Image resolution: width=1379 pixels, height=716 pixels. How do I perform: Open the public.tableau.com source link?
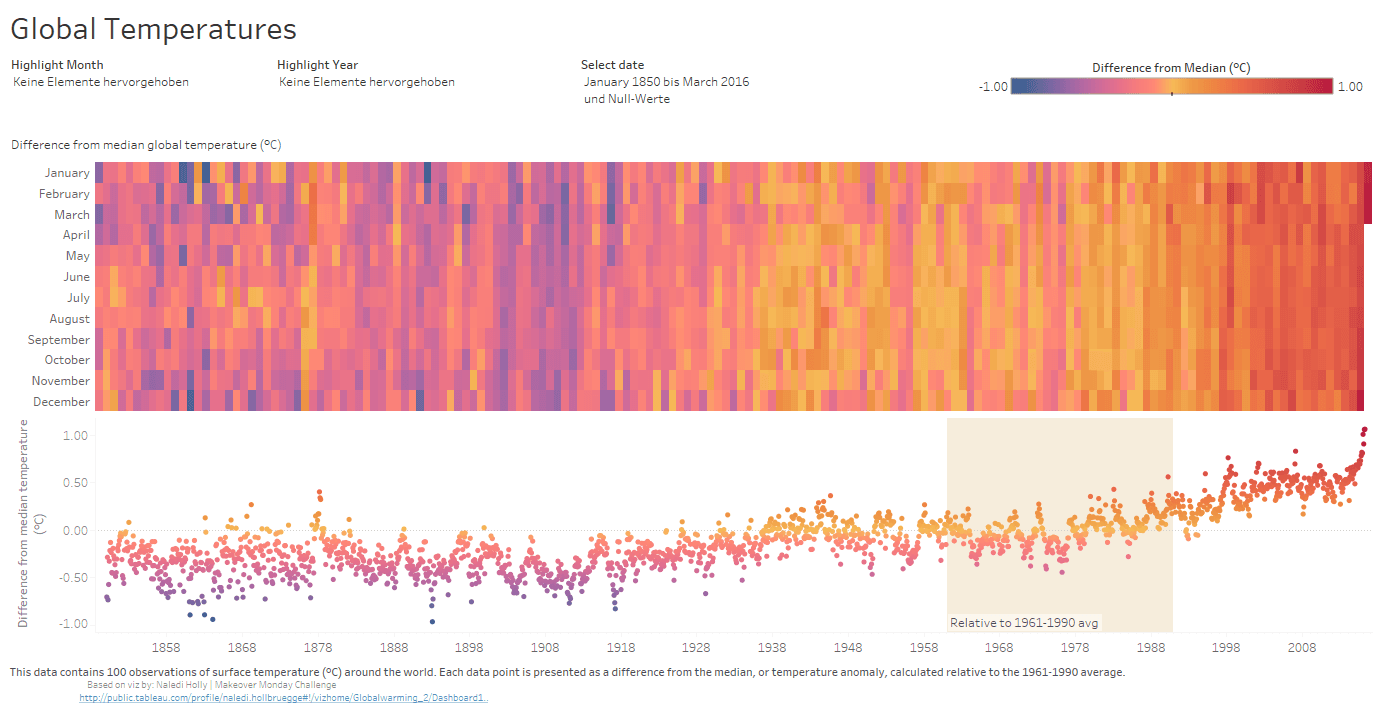pos(283,698)
